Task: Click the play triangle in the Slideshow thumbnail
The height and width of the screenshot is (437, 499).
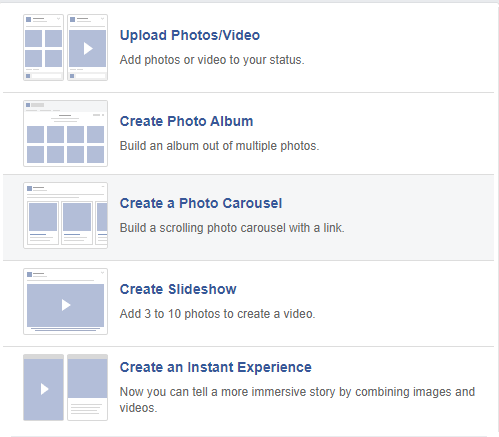Action: pyautogui.click(x=66, y=305)
